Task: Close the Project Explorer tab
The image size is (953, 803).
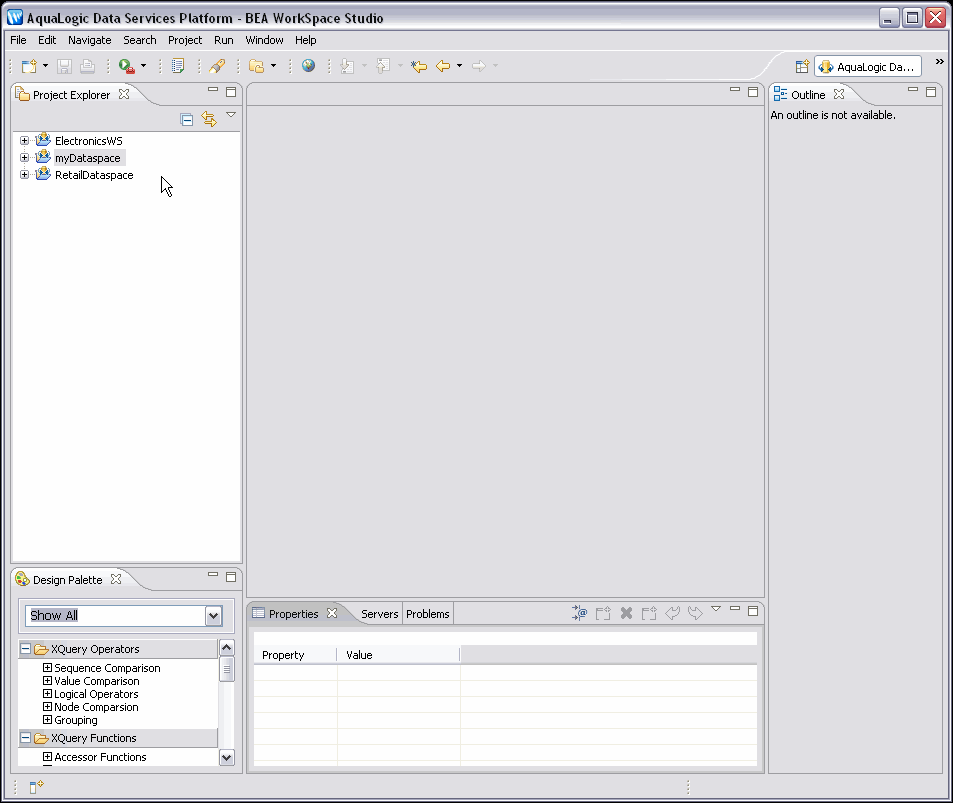Action: click(x=124, y=94)
